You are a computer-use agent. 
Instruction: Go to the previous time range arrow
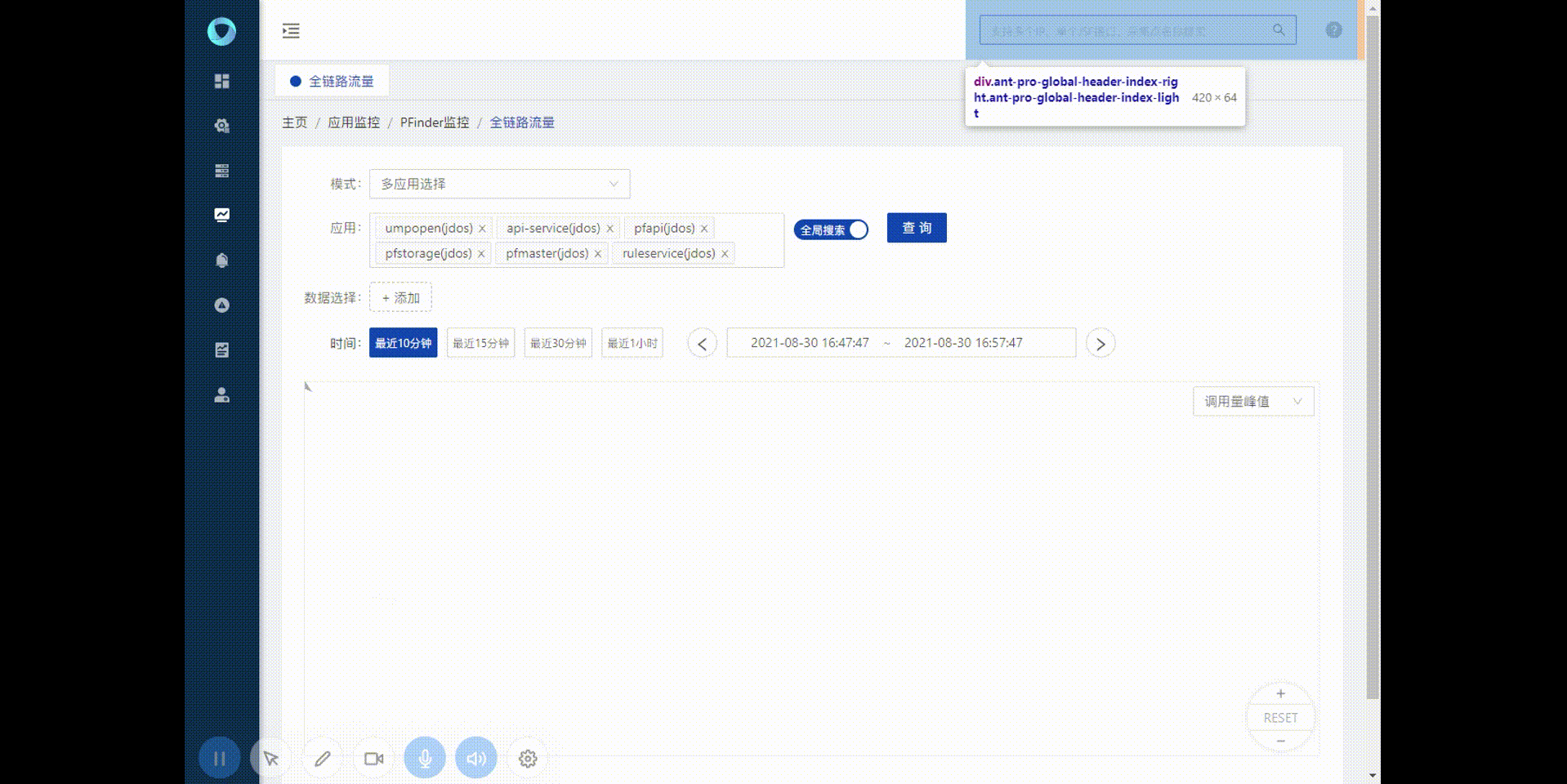coord(702,343)
